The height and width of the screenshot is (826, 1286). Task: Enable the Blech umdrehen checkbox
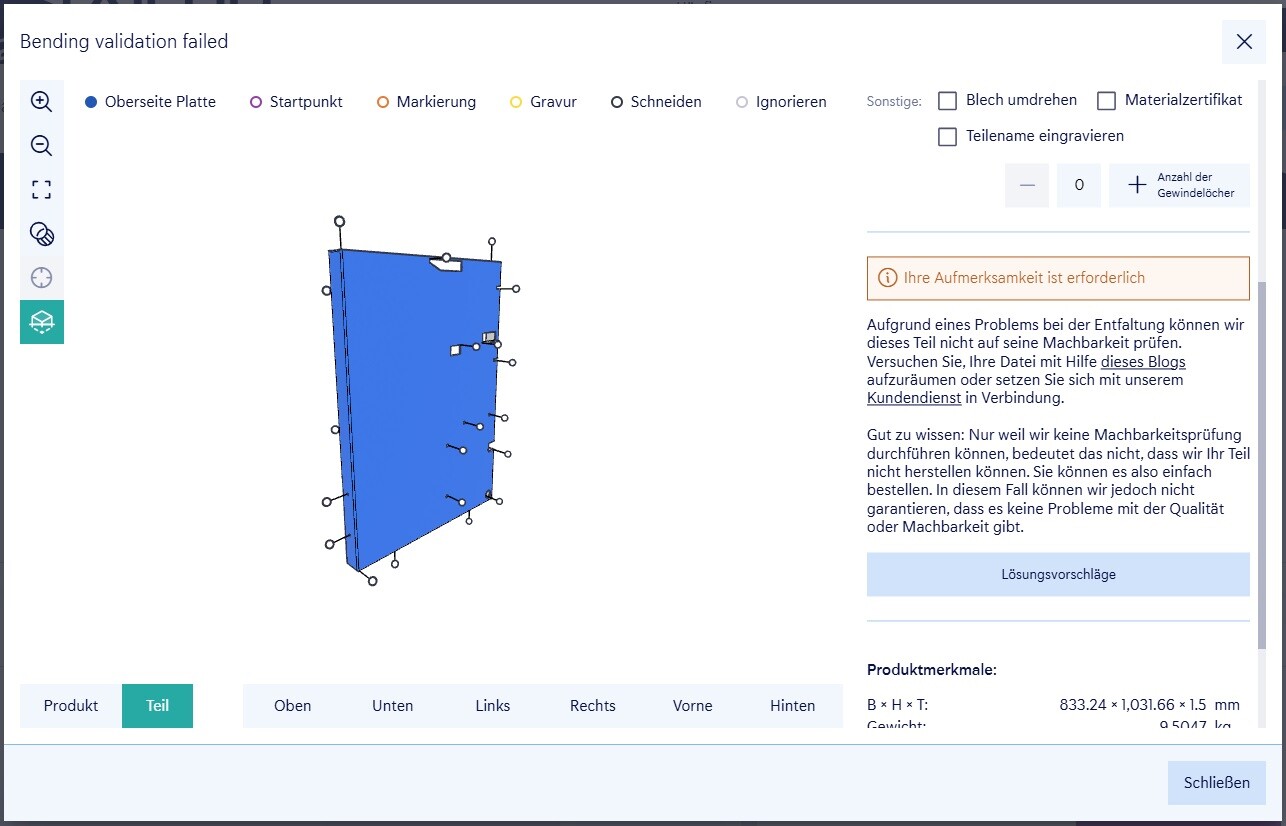pos(948,101)
